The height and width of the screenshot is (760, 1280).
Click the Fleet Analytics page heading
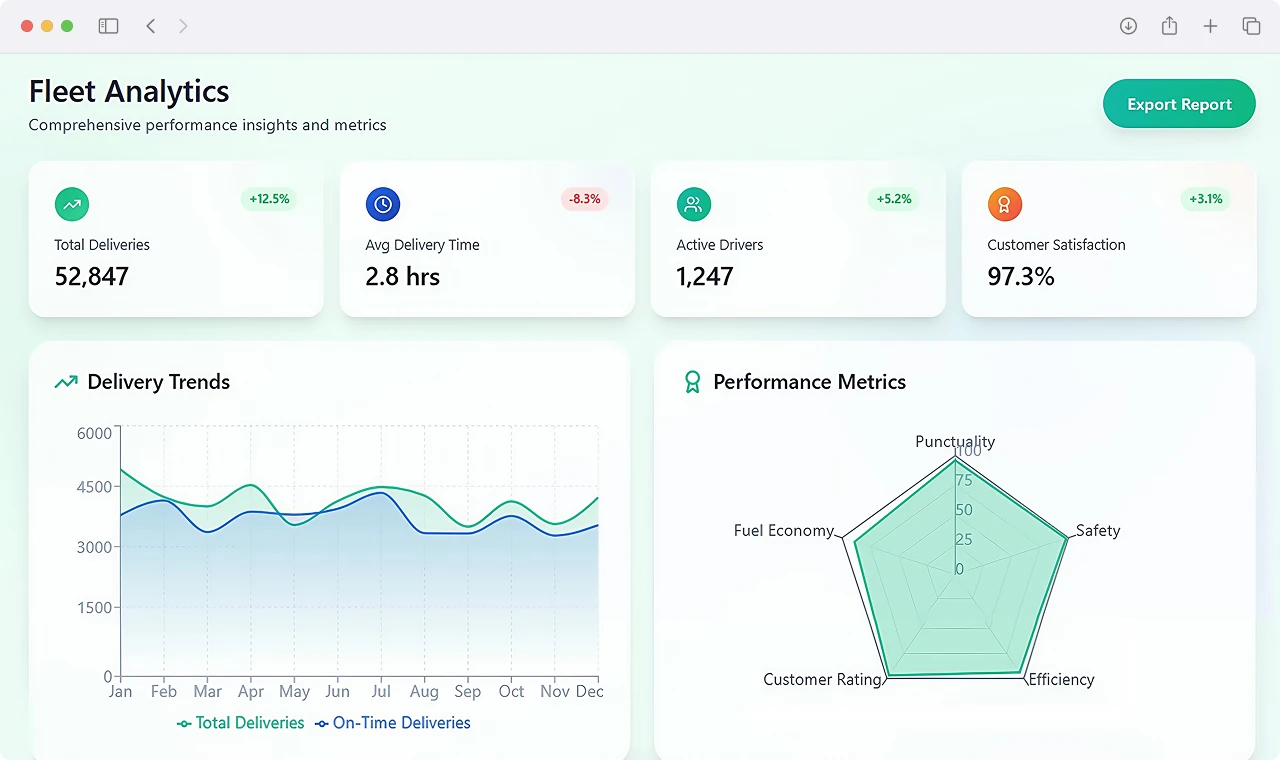129,91
